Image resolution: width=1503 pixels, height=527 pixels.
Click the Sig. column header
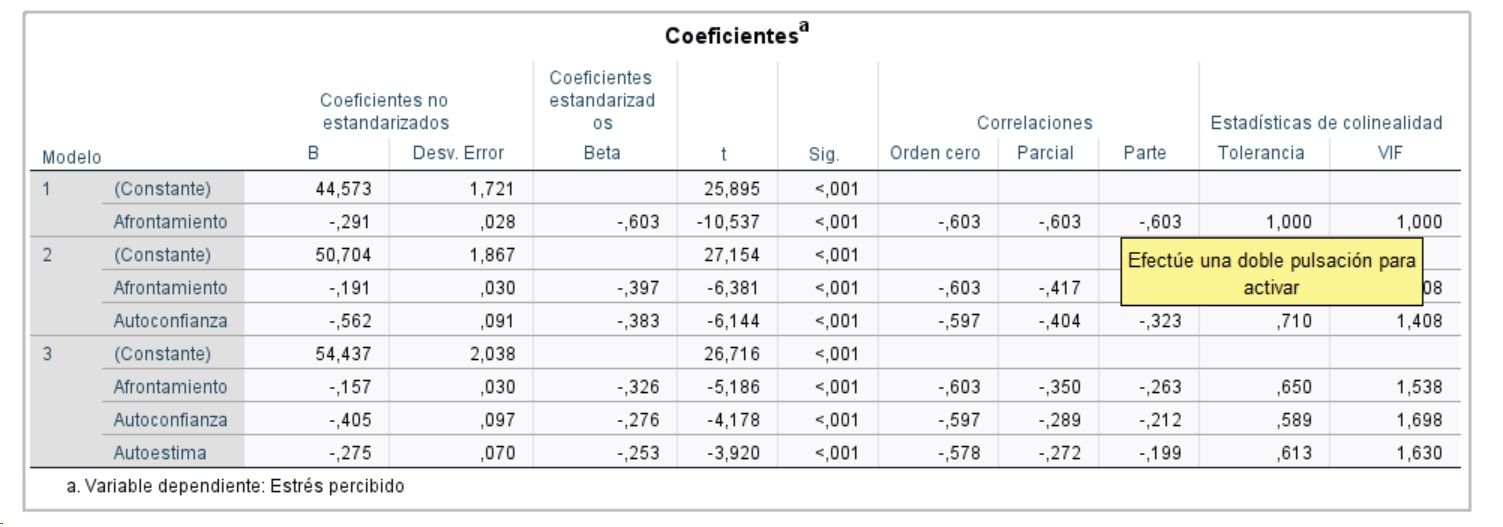coord(824,155)
